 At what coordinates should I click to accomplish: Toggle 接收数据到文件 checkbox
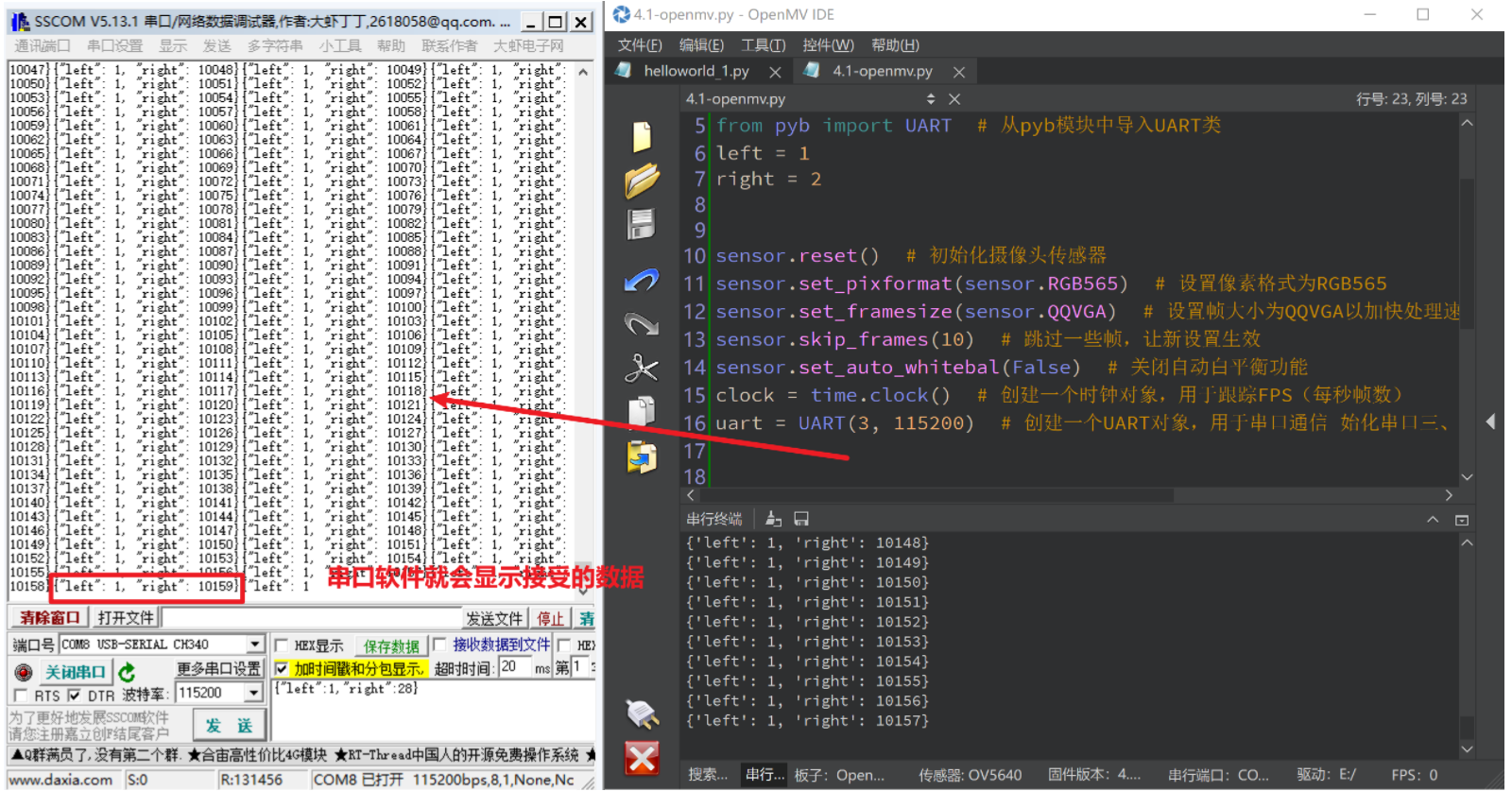tap(439, 645)
